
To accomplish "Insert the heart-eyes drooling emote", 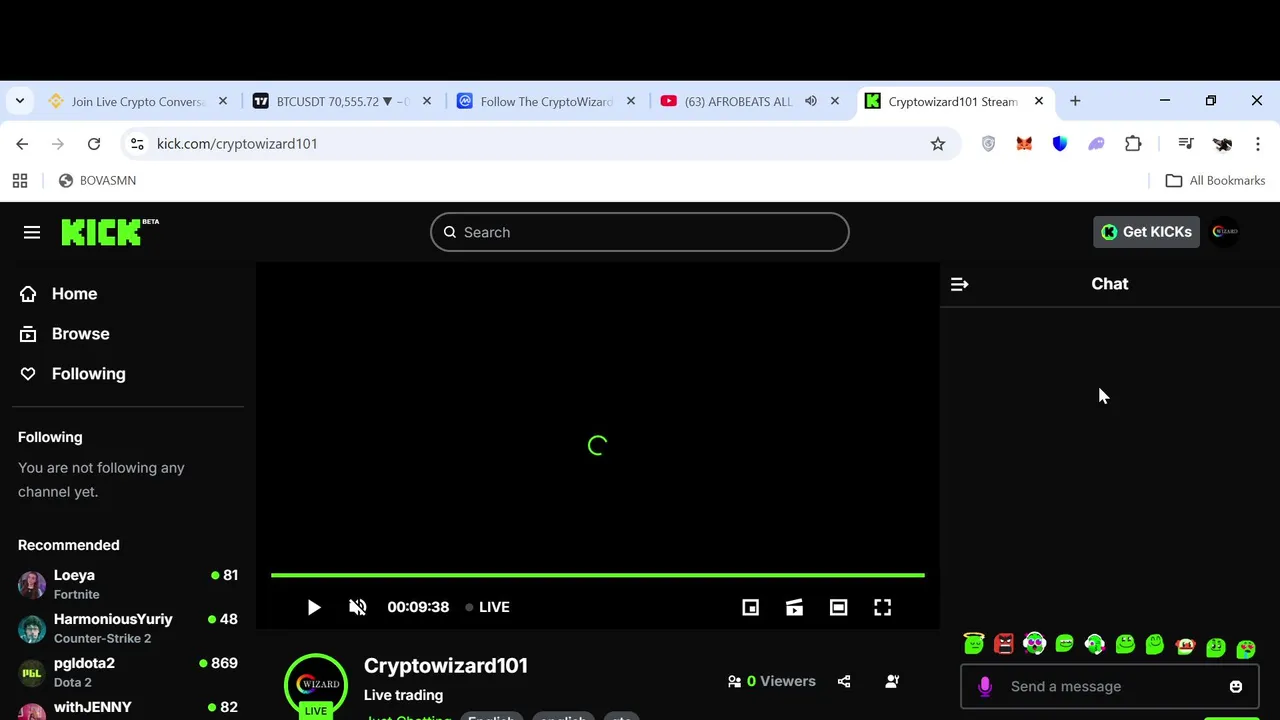I will coord(1246,648).
